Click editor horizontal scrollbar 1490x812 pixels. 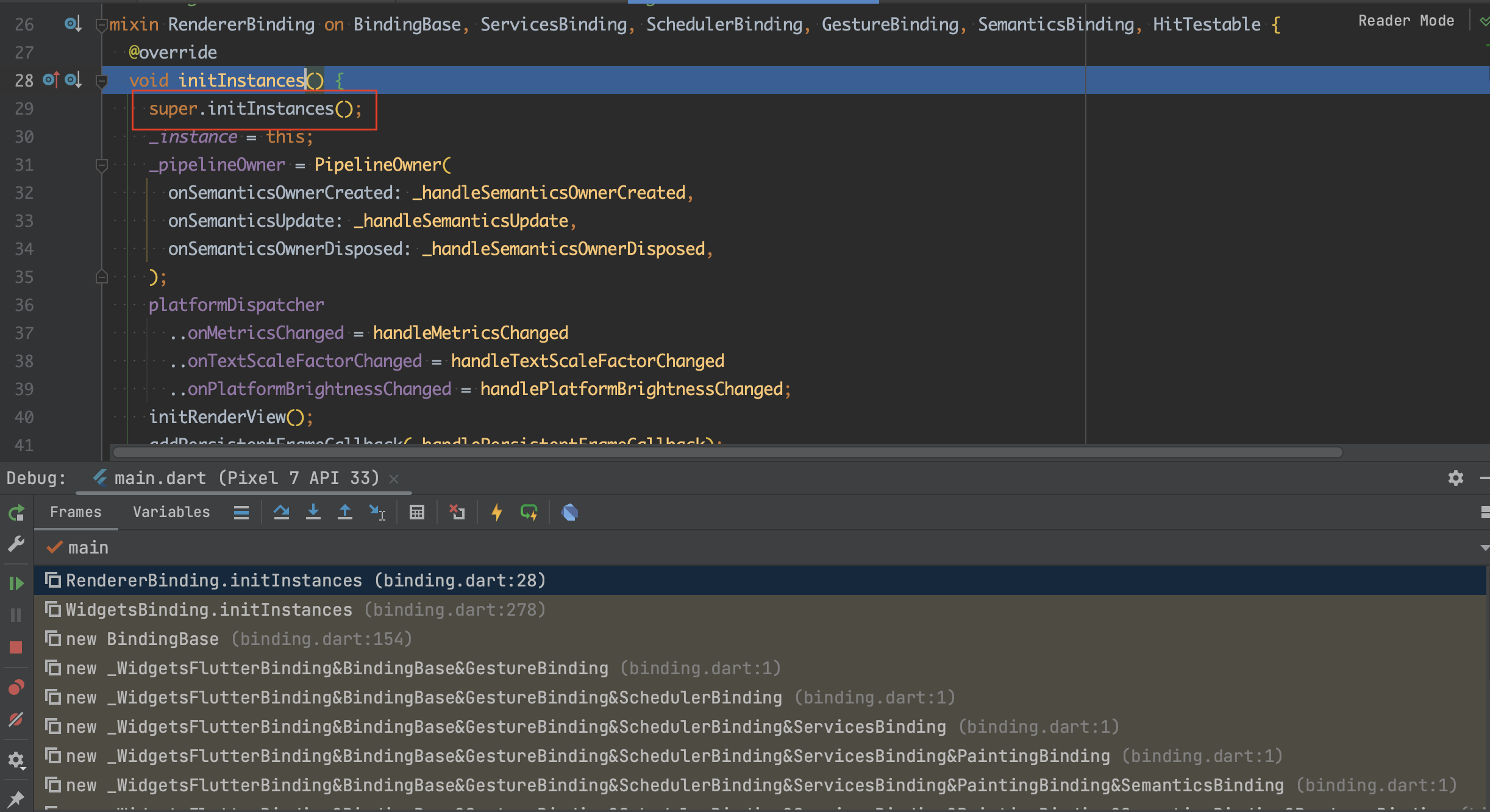click(x=727, y=452)
